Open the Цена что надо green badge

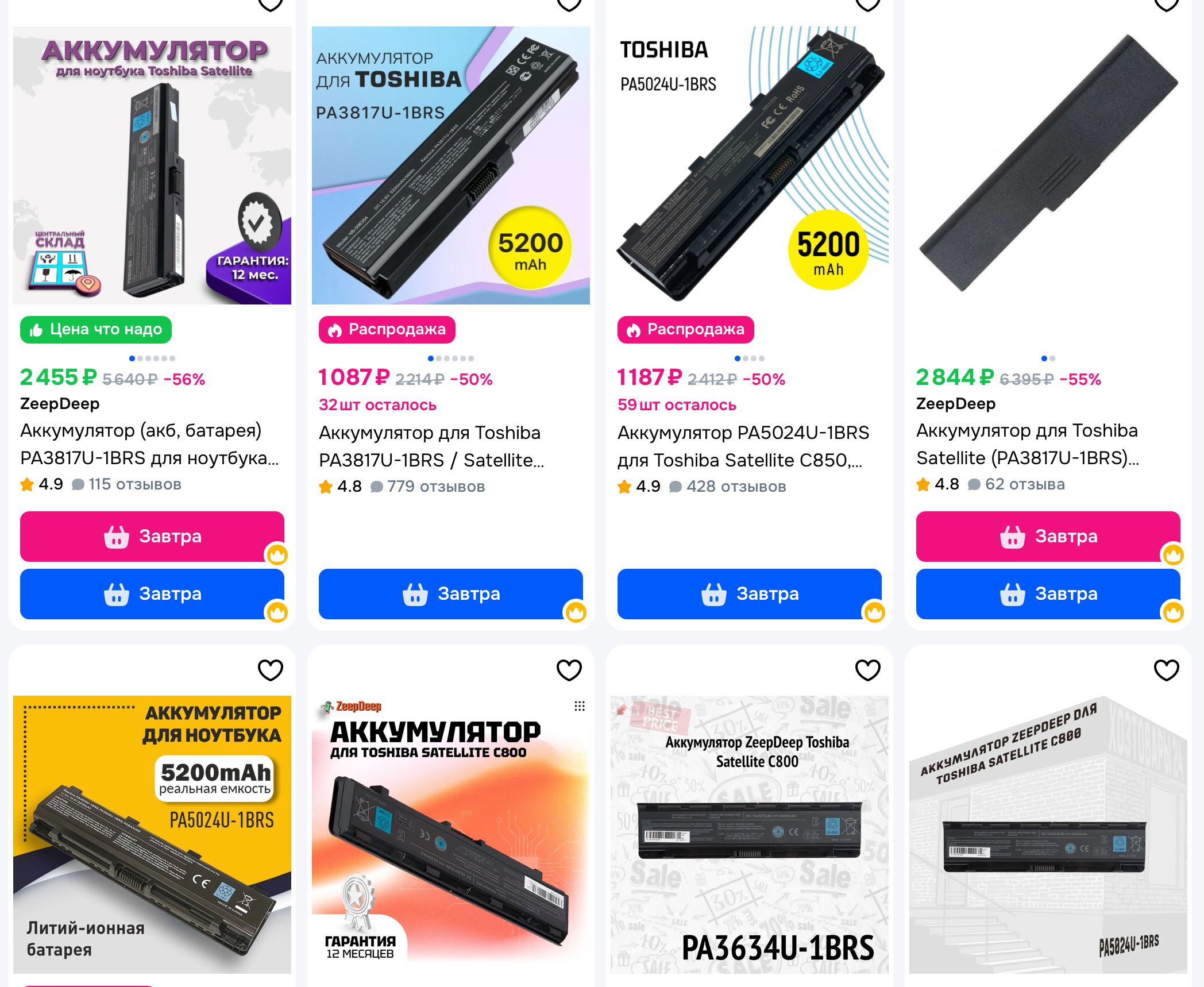(96, 330)
